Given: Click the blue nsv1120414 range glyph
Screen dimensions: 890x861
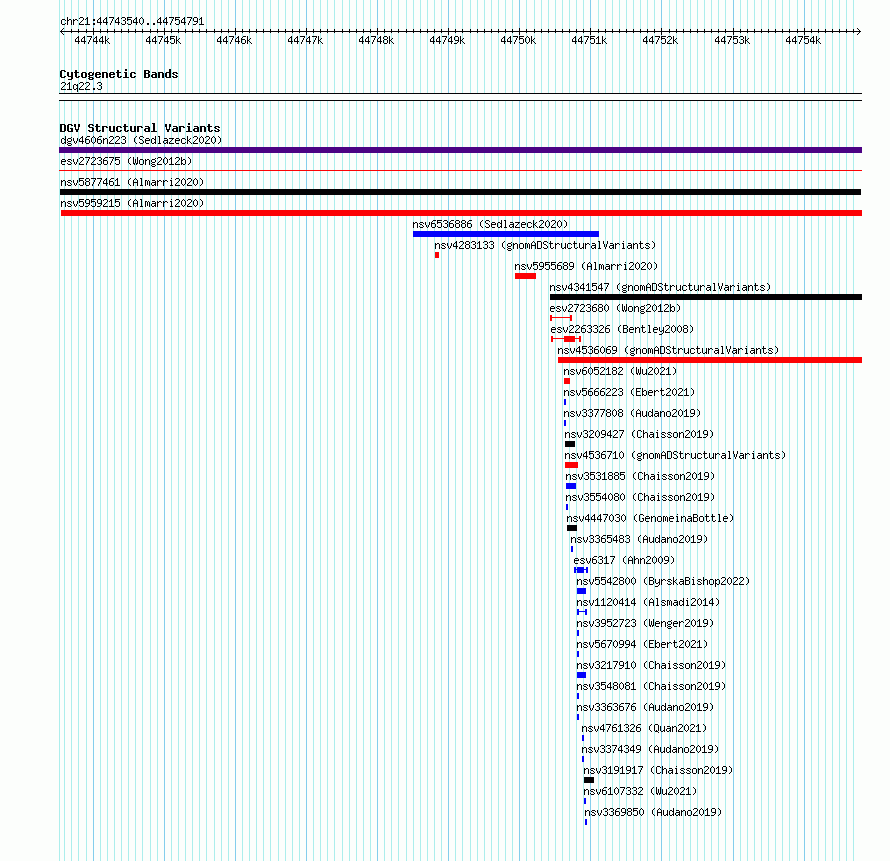Looking at the screenshot, I should pos(582,612).
